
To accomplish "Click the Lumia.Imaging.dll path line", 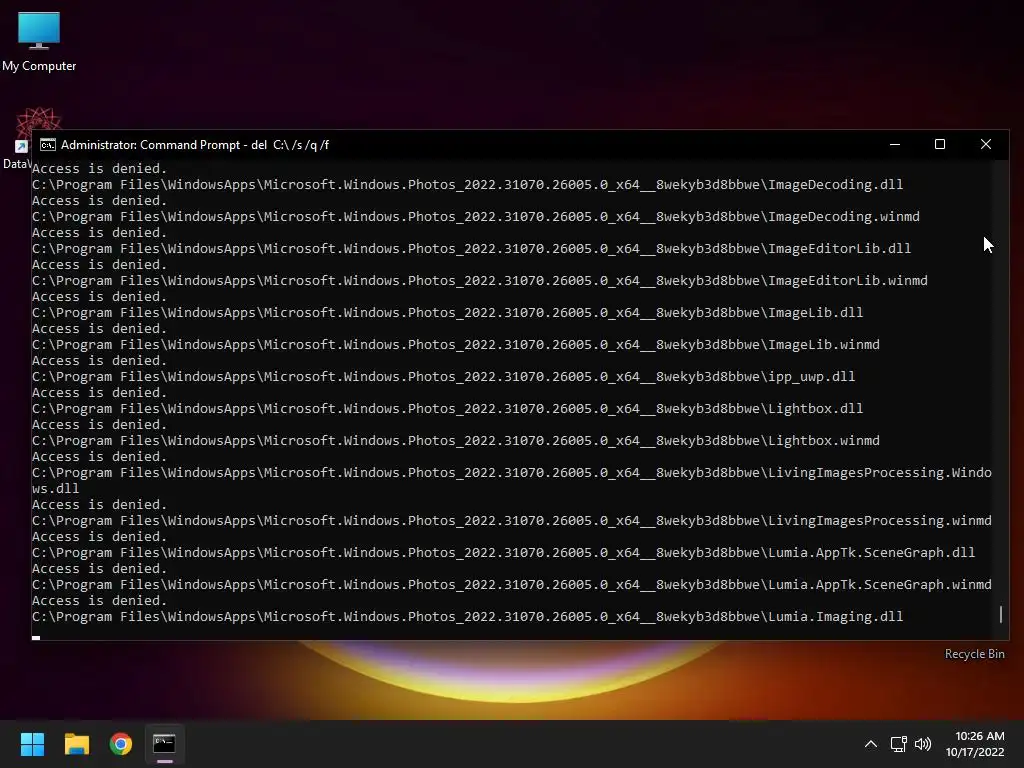I will pos(468,617).
